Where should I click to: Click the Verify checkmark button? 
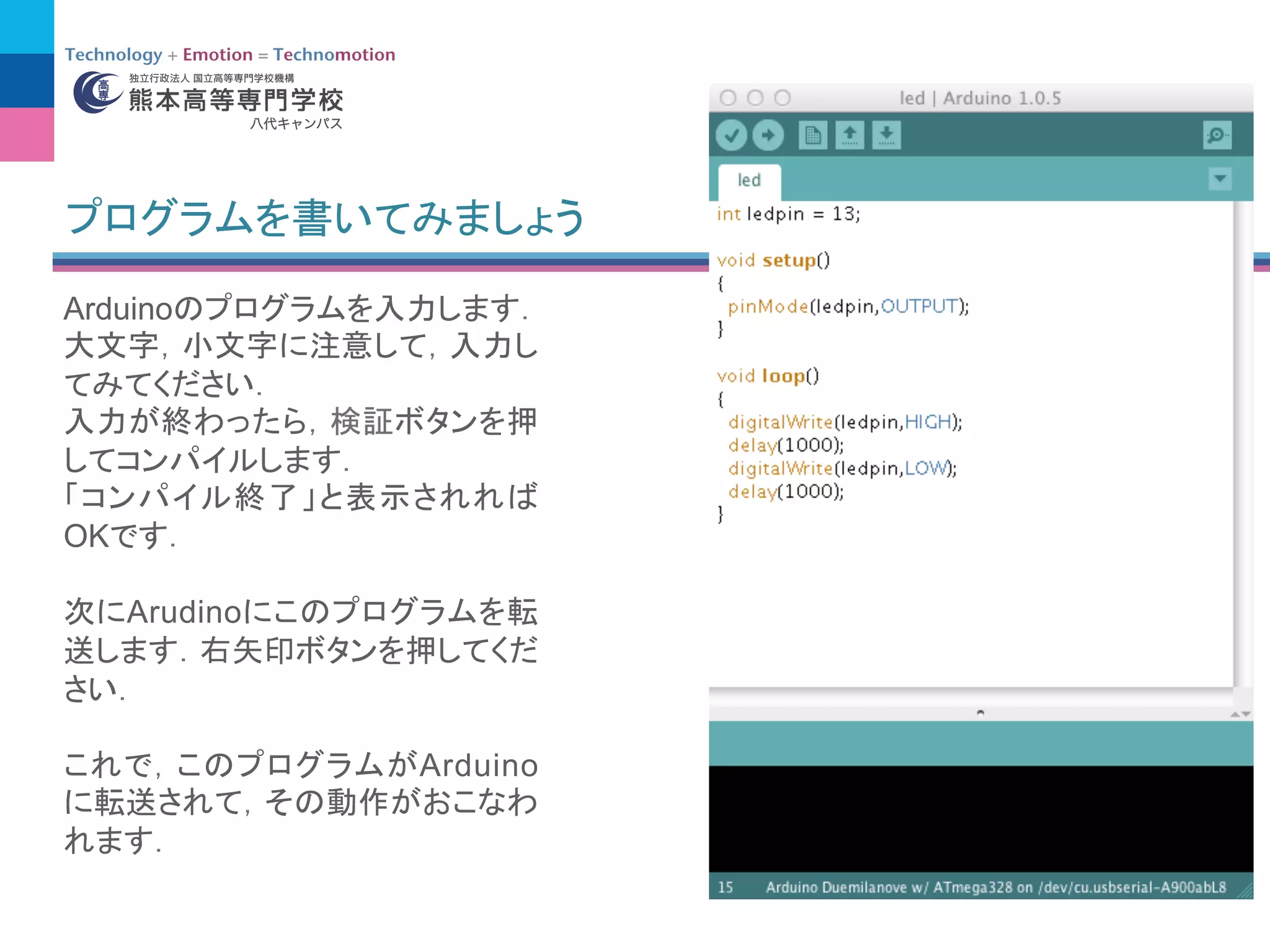pos(731,135)
